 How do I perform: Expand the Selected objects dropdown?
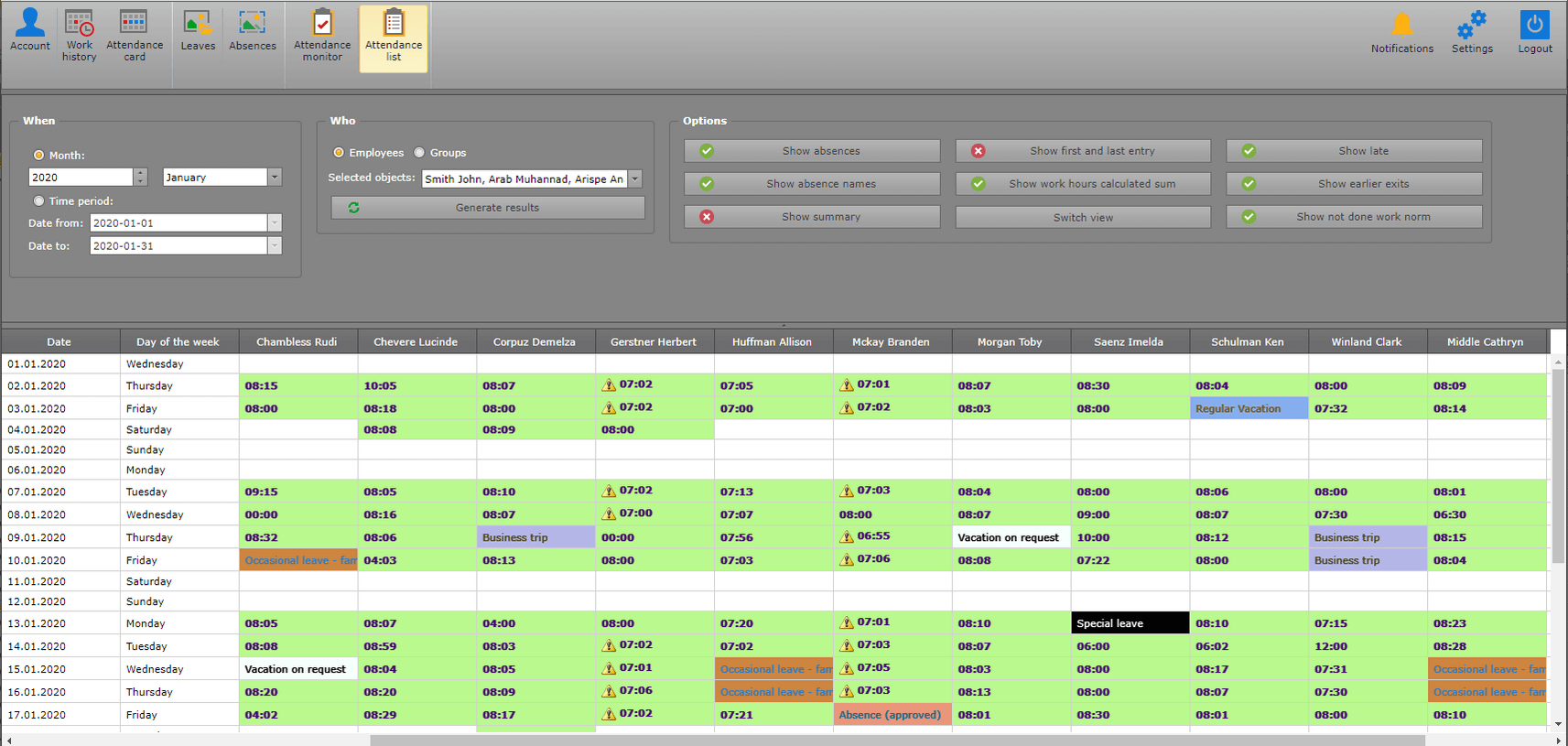tap(635, 179)
